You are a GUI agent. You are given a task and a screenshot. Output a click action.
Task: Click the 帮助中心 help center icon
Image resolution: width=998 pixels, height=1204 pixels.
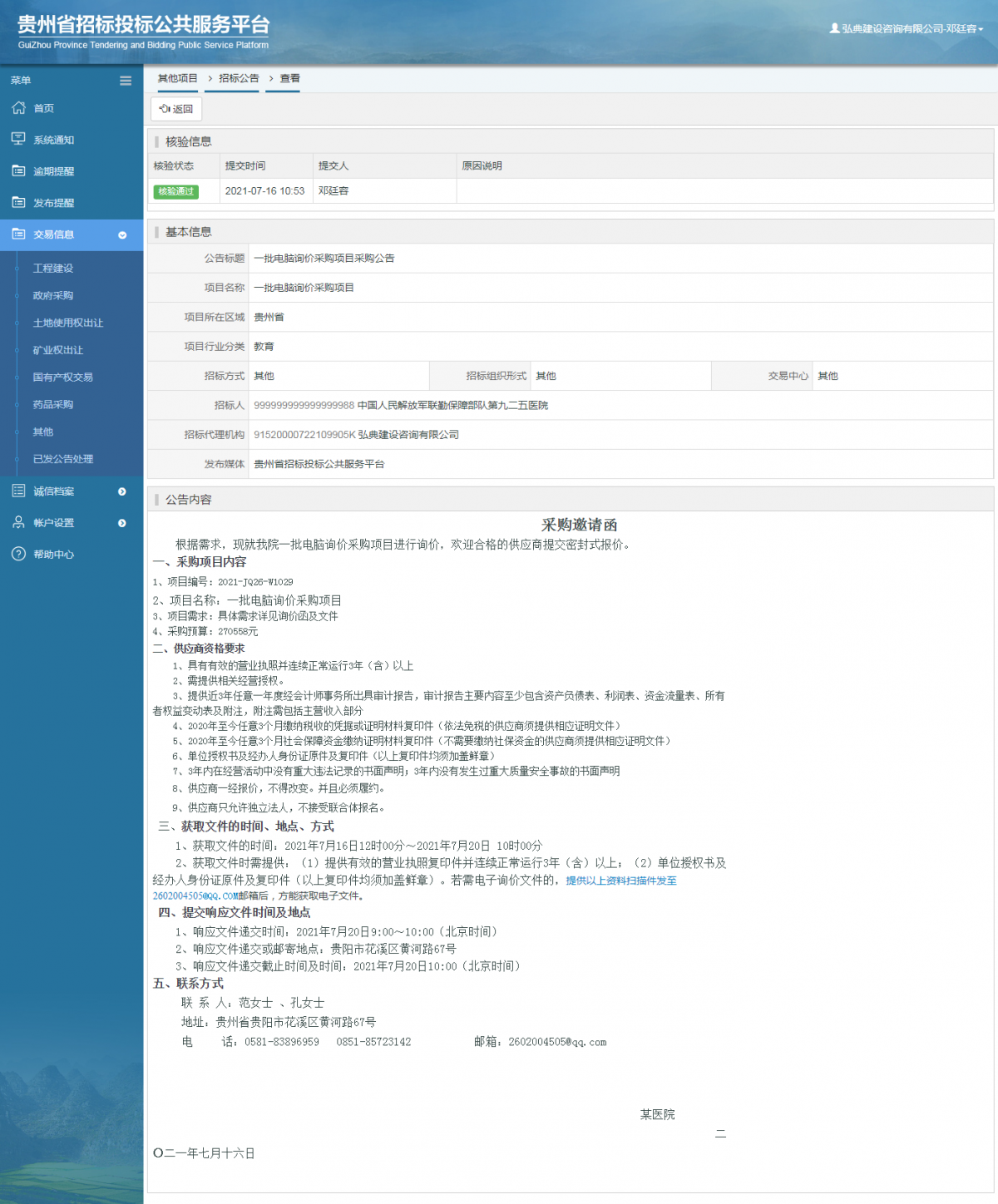[18, 554]
